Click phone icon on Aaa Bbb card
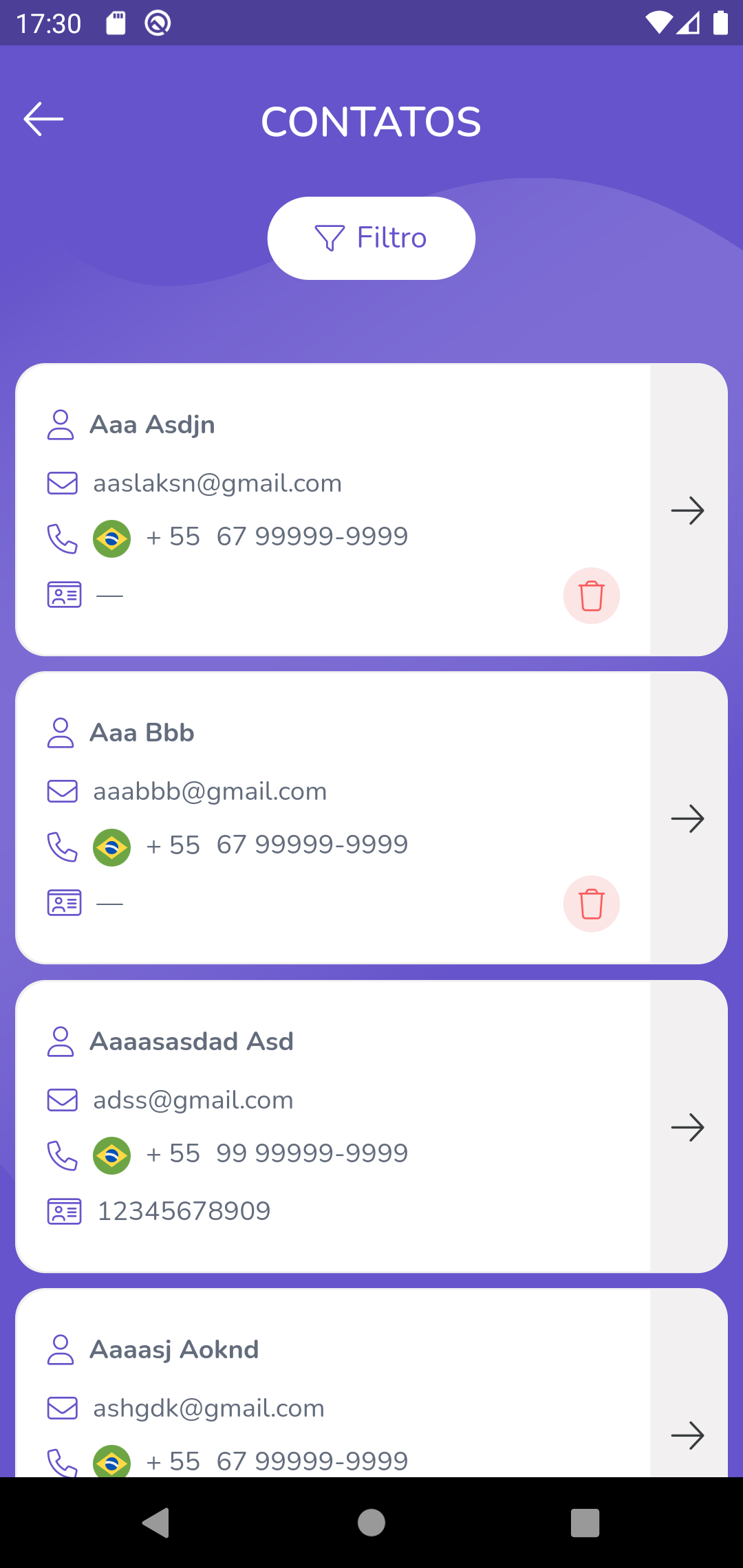Screen dimensions: 743x1568 pos(62,847)
